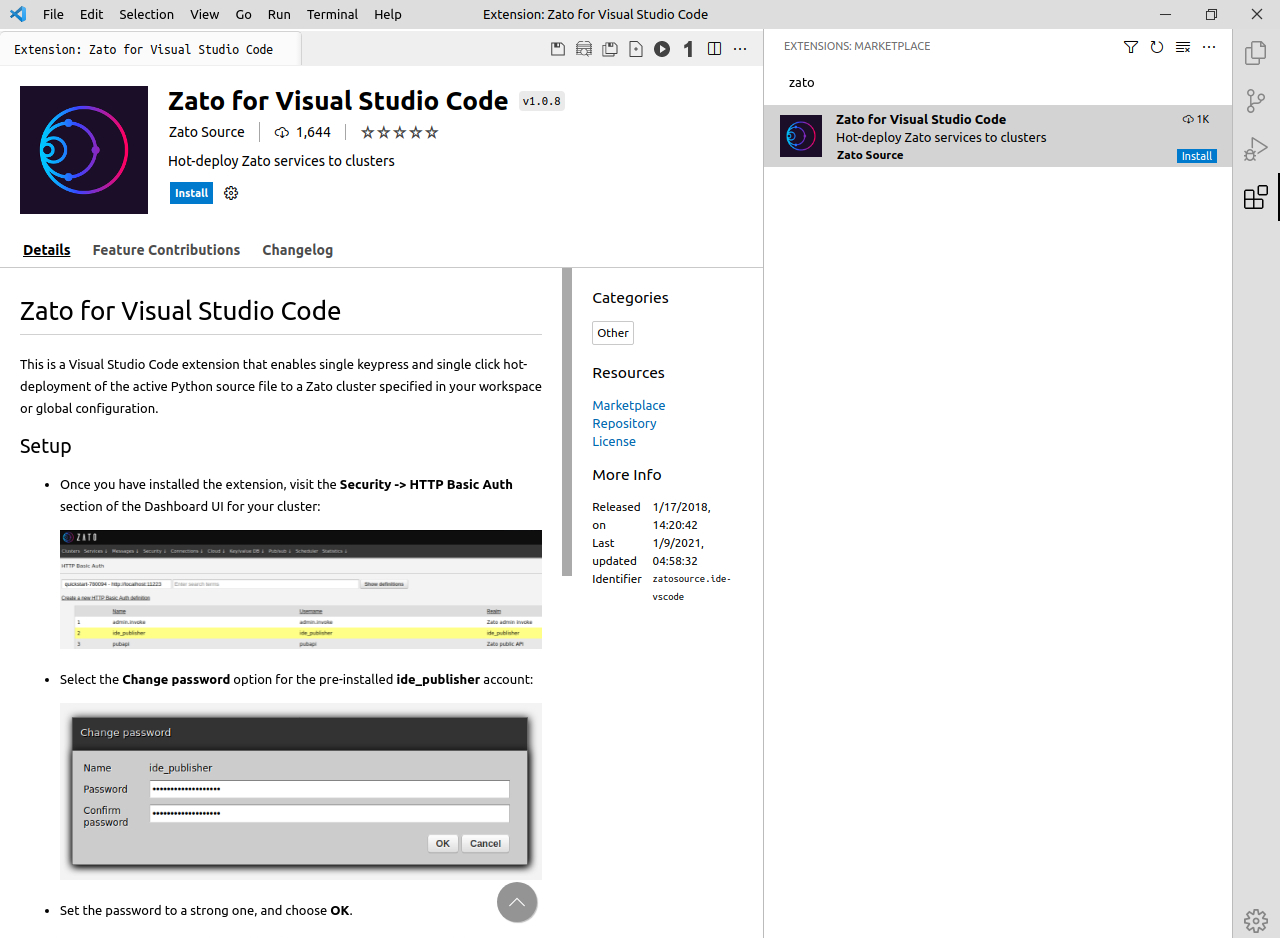
Task: Open the Explorer view in the activity bar
Action: click(x=1255, y=53)
